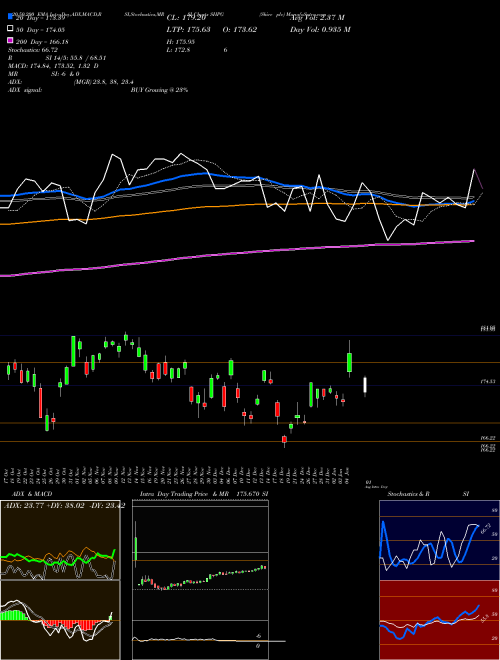Click the 'Day Vol: 0.935 M' text

(x=320, y=30)
